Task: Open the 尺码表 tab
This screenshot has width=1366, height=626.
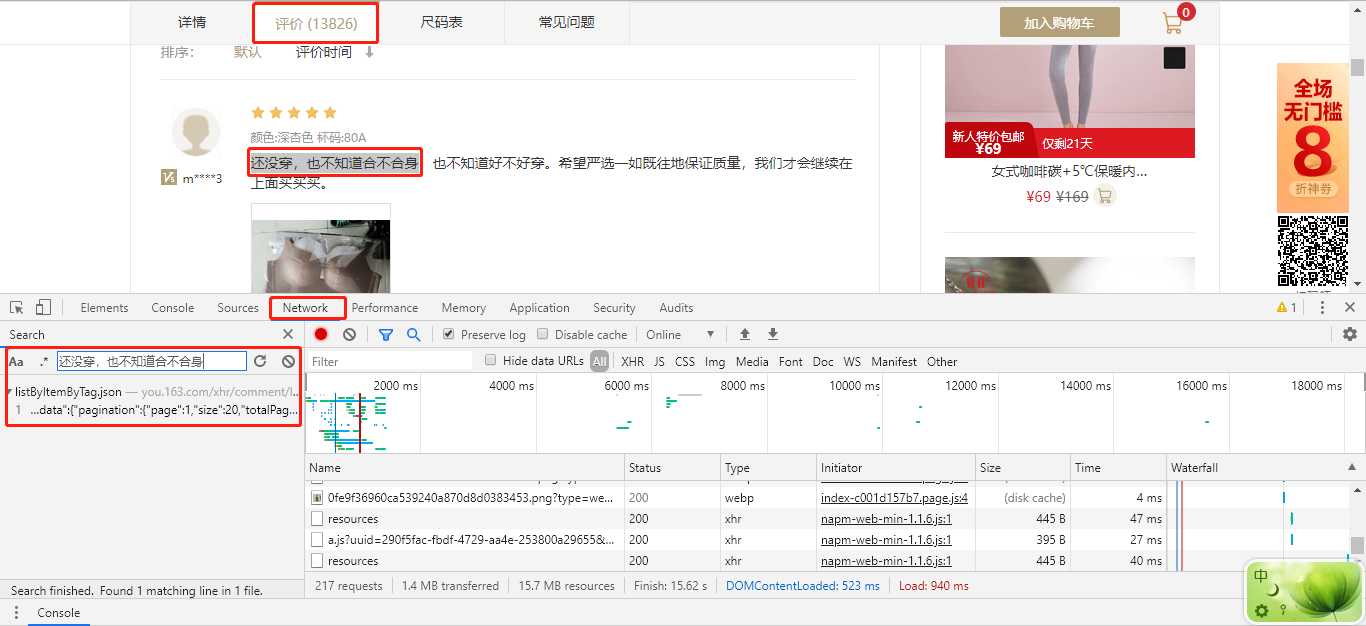Action: (441, 22)
